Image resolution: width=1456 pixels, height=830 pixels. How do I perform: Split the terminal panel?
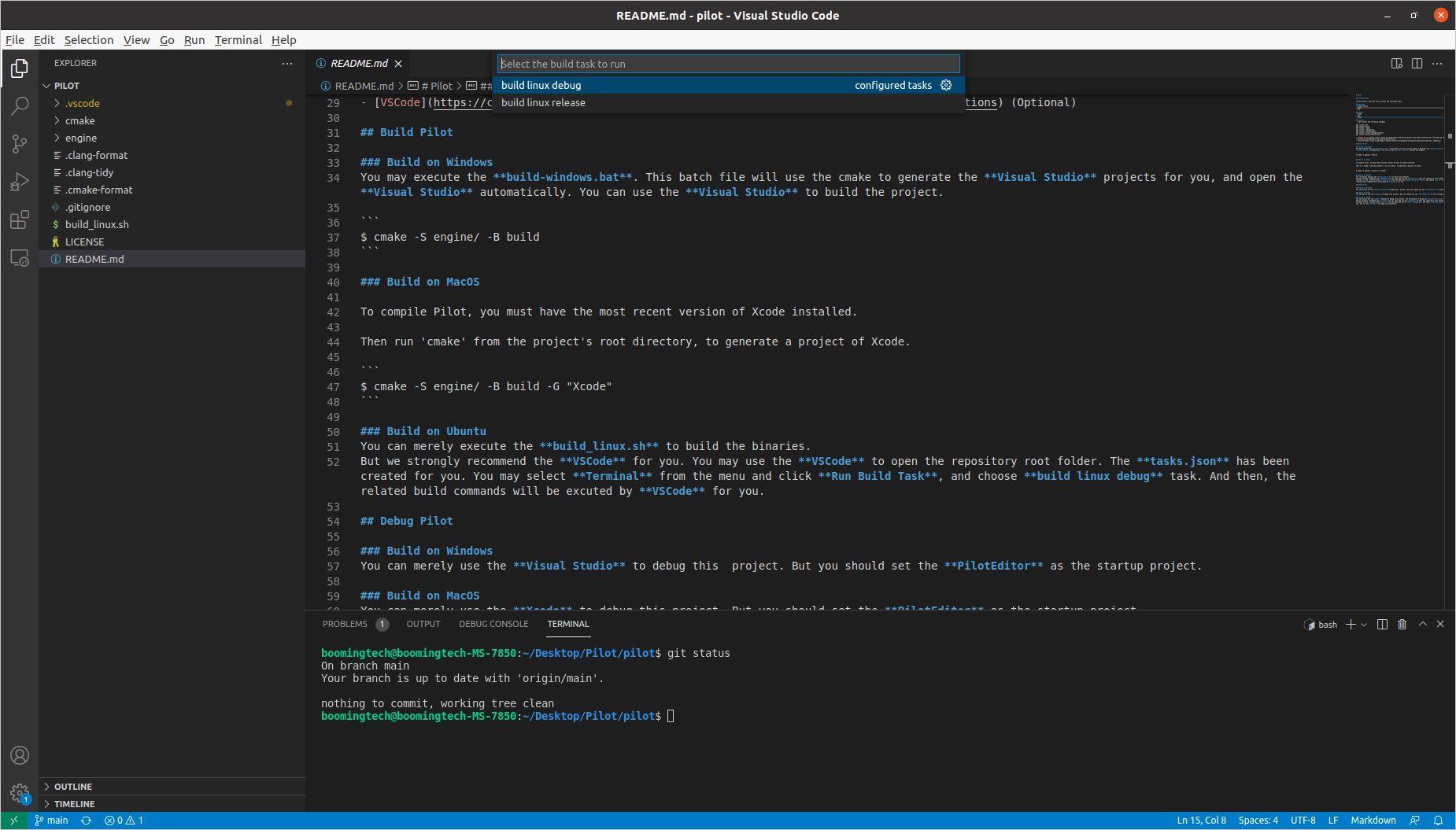point(1382,624)
